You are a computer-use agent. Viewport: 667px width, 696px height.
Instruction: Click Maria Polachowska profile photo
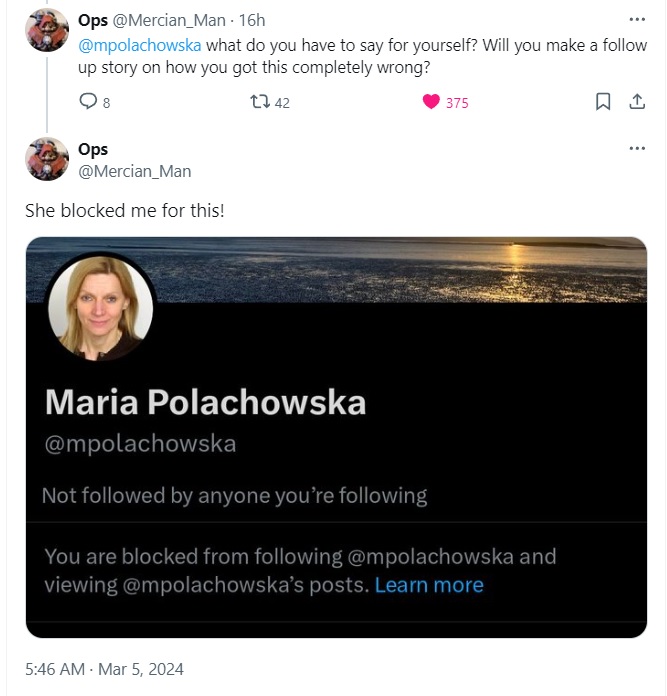pyautogui.click(x=101, y=306)
